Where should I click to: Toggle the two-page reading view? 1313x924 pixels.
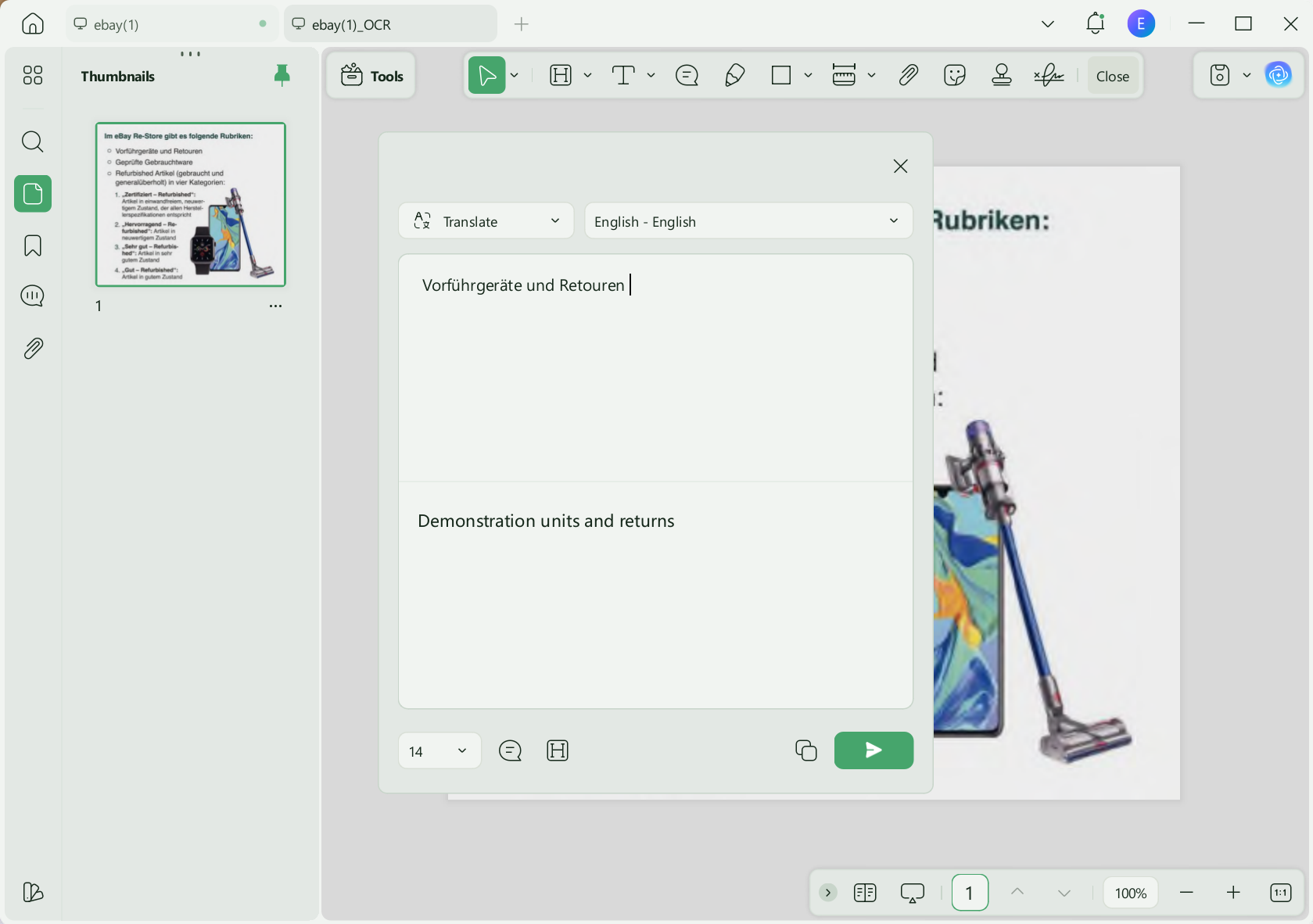tap(865, 892)
